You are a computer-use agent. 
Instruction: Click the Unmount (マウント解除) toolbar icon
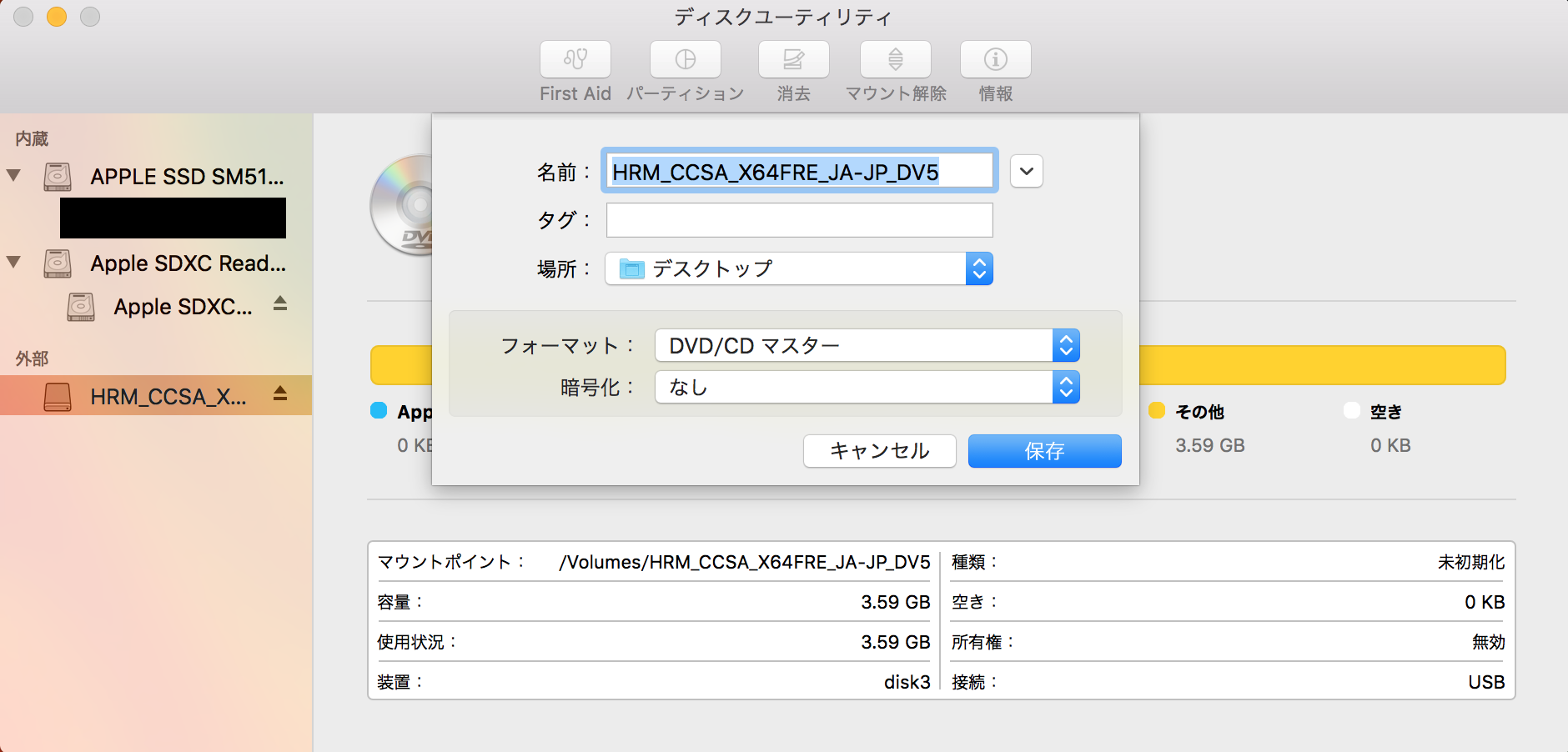coord(895,59)
